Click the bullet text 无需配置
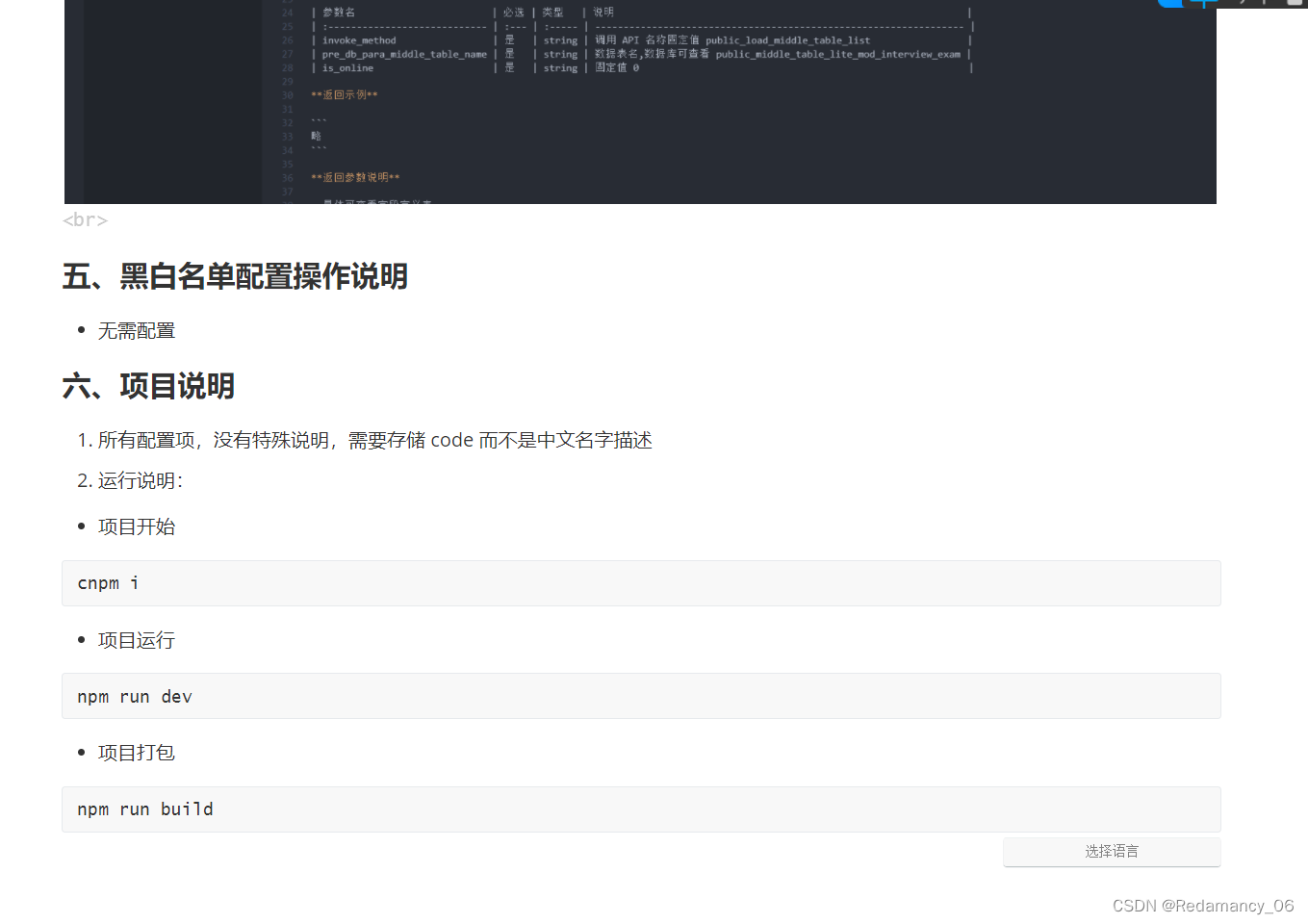The height and width of the screenshot is (924, 1308). [x=137, y=331]
